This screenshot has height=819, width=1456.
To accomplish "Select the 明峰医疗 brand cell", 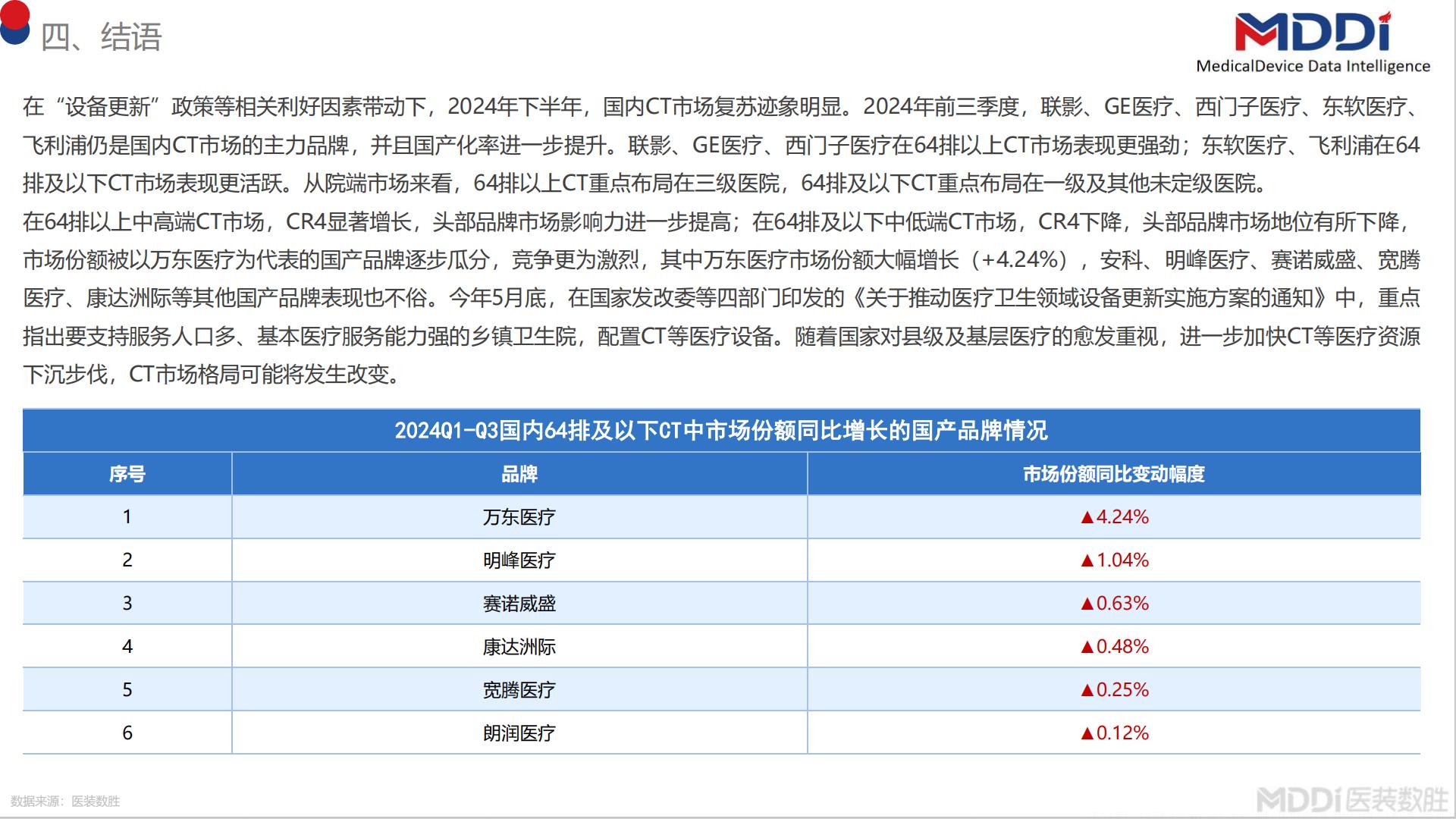I will point(519,560).
